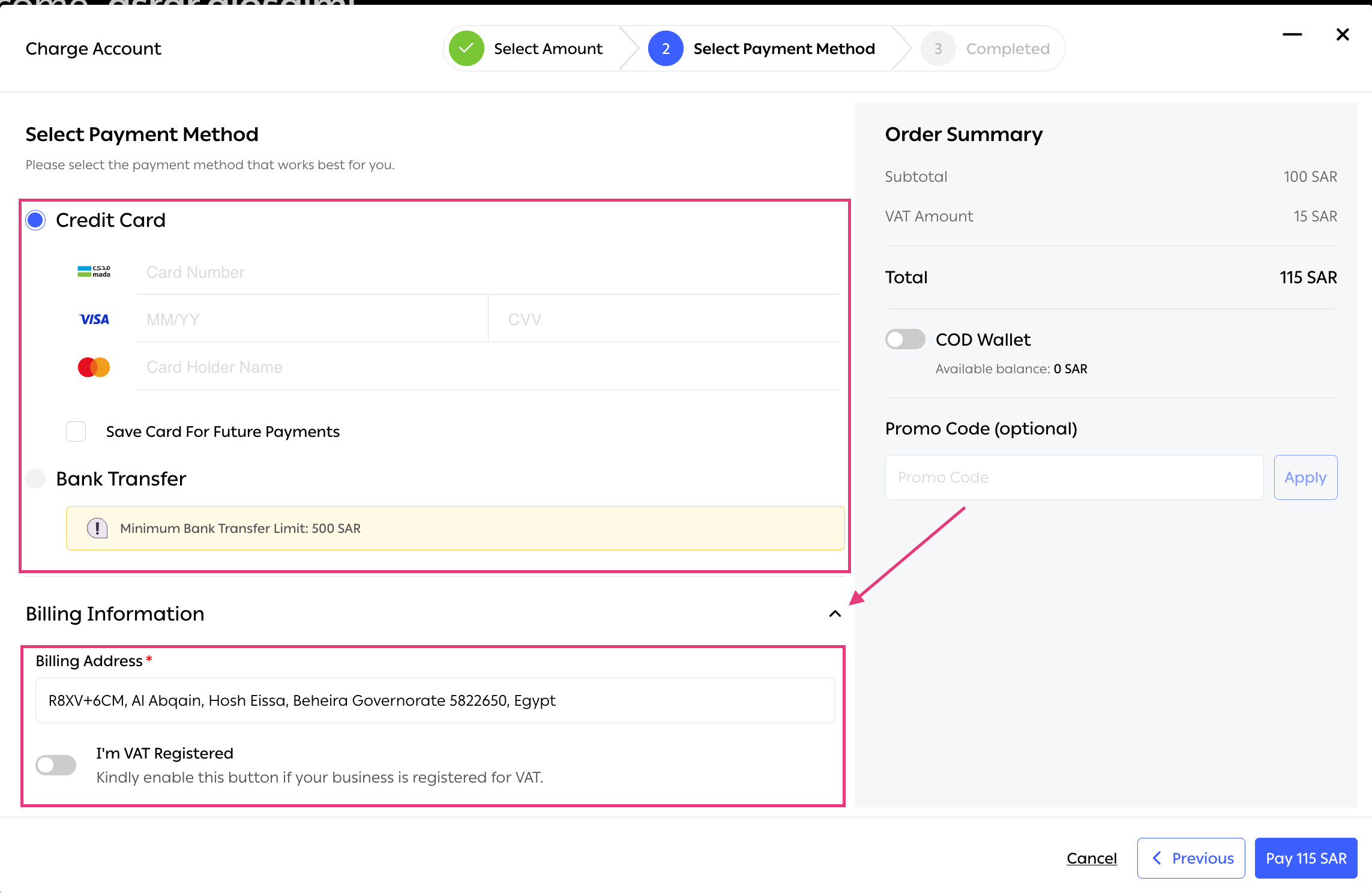Minimize the Charge Account dialog

click(x=1292, y=35)
